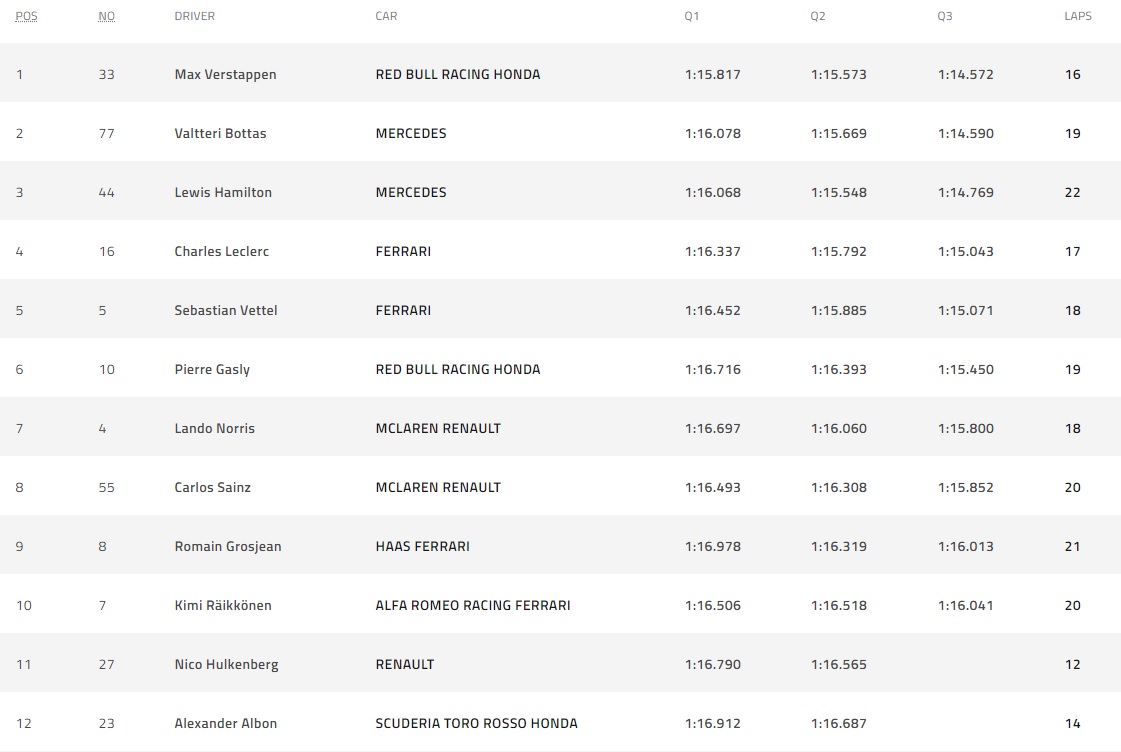Select Pierre Gasly's driver name
This screenshot has height=752, width=1121.
click(x=212, y=369)
